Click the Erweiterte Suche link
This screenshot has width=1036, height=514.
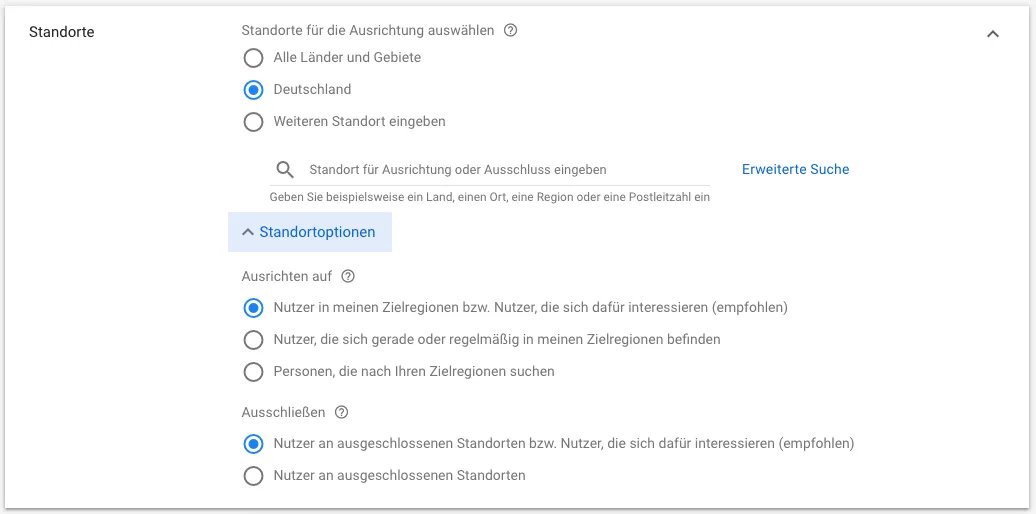tap(796, 169)
